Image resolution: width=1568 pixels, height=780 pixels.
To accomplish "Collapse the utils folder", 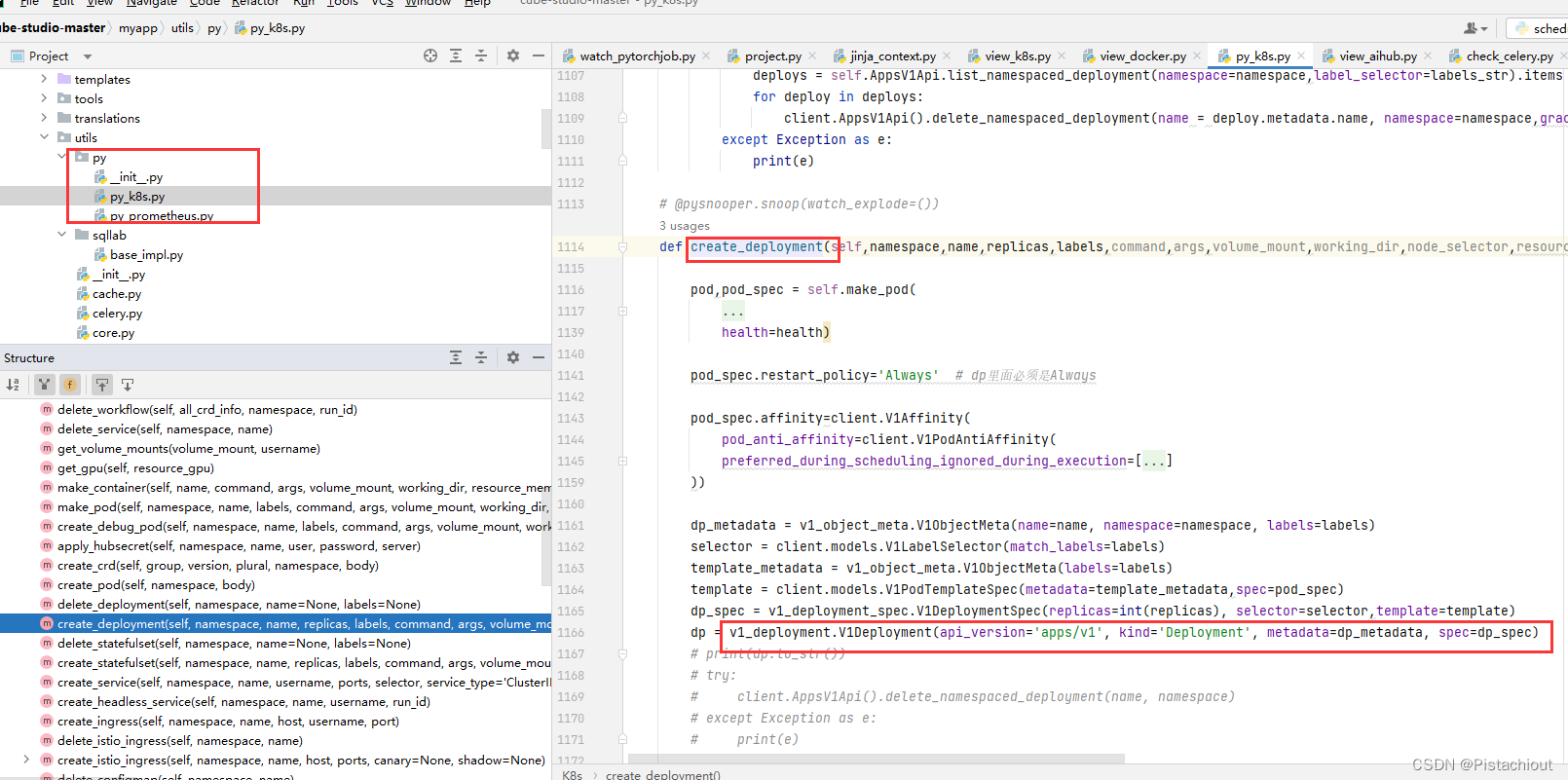I will click(44, 137).
